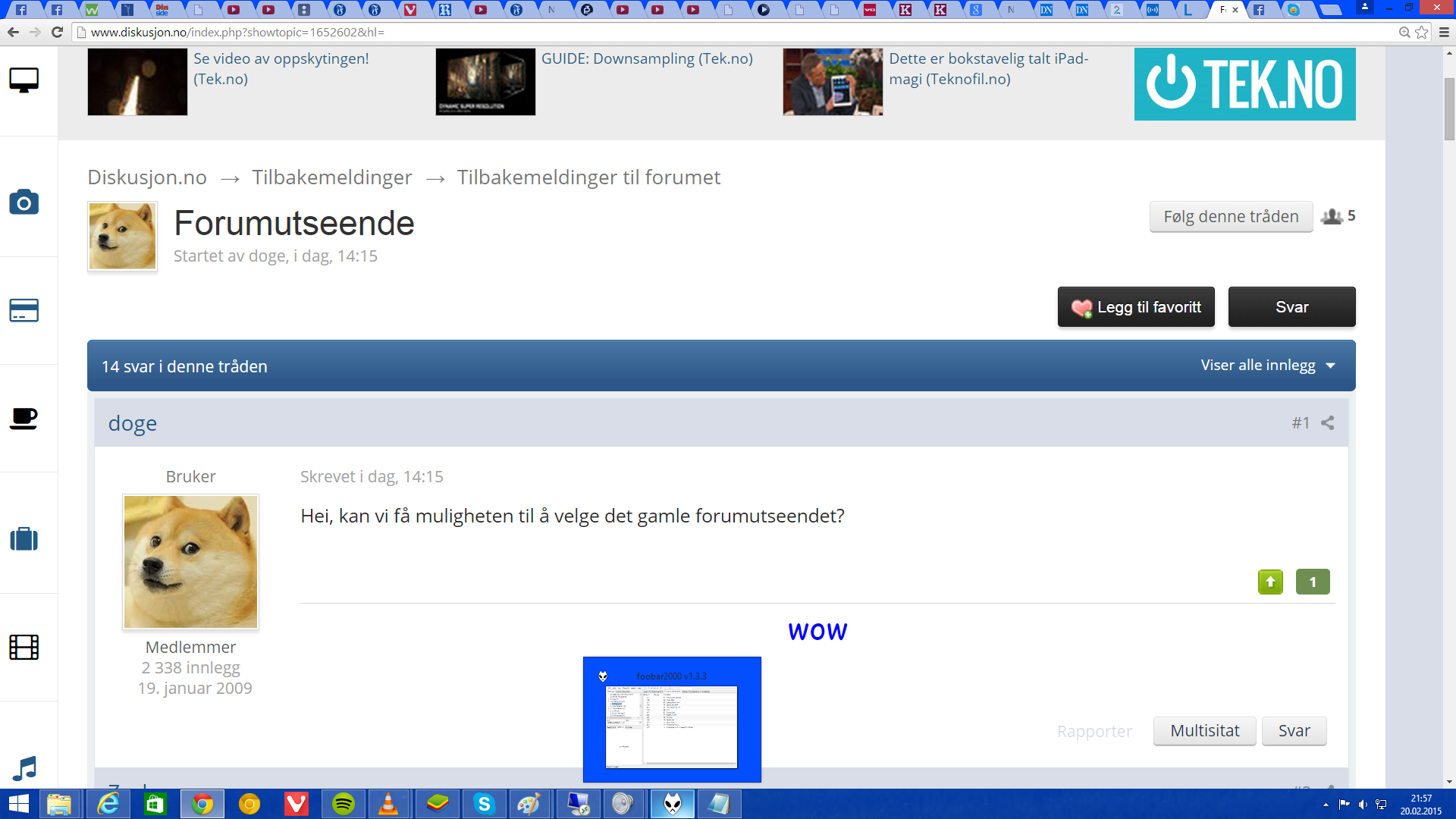Viewport: 1456px width, 819px height.
Task: Click the green reputation count 1
Action: click(x=1313, y=582)
